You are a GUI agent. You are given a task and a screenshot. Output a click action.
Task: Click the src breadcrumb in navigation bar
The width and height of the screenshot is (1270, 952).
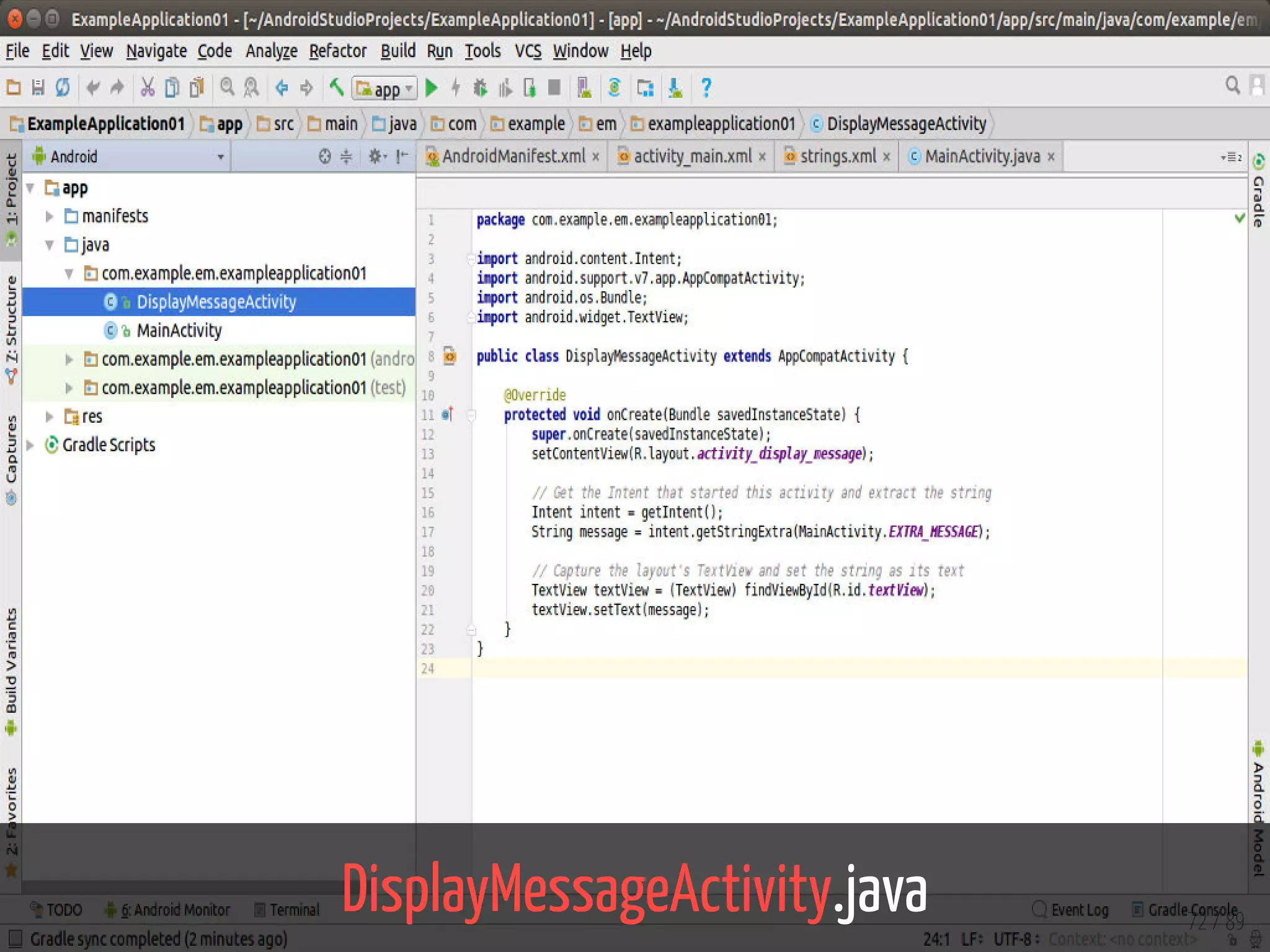click(x=277, y=124)
